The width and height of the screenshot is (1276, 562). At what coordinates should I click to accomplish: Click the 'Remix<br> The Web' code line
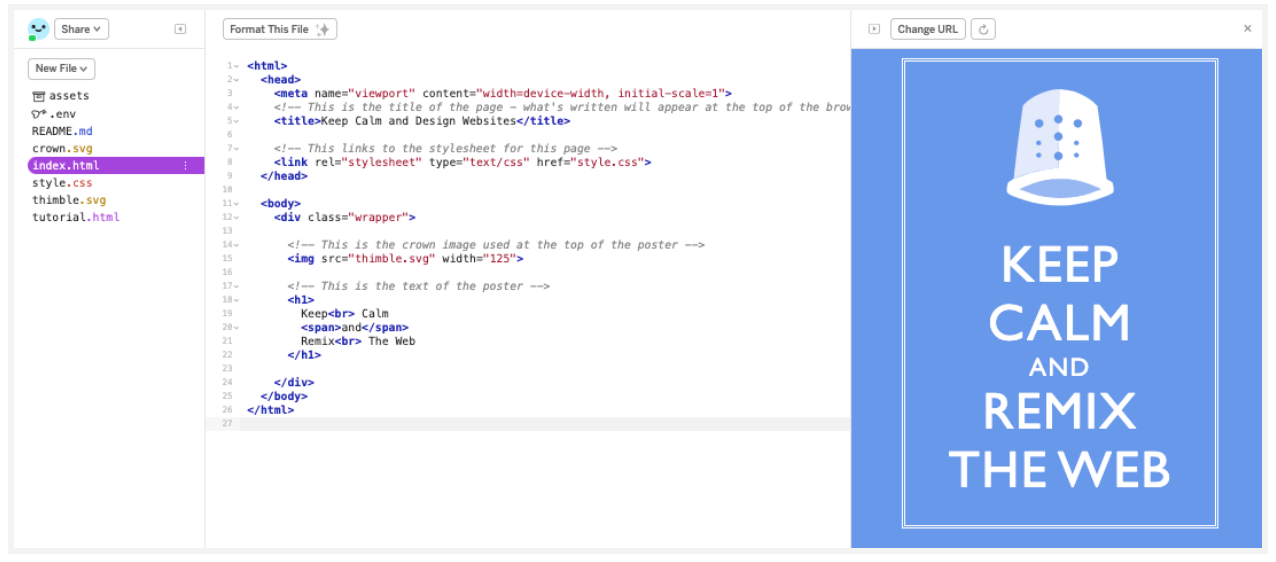[358, 341]
